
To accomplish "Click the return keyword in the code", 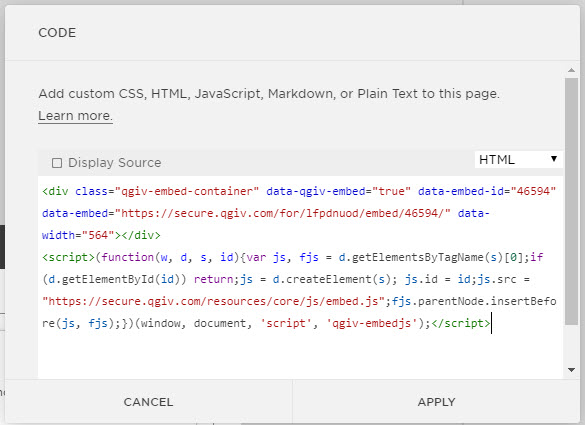I will click(x=215, y=279).
